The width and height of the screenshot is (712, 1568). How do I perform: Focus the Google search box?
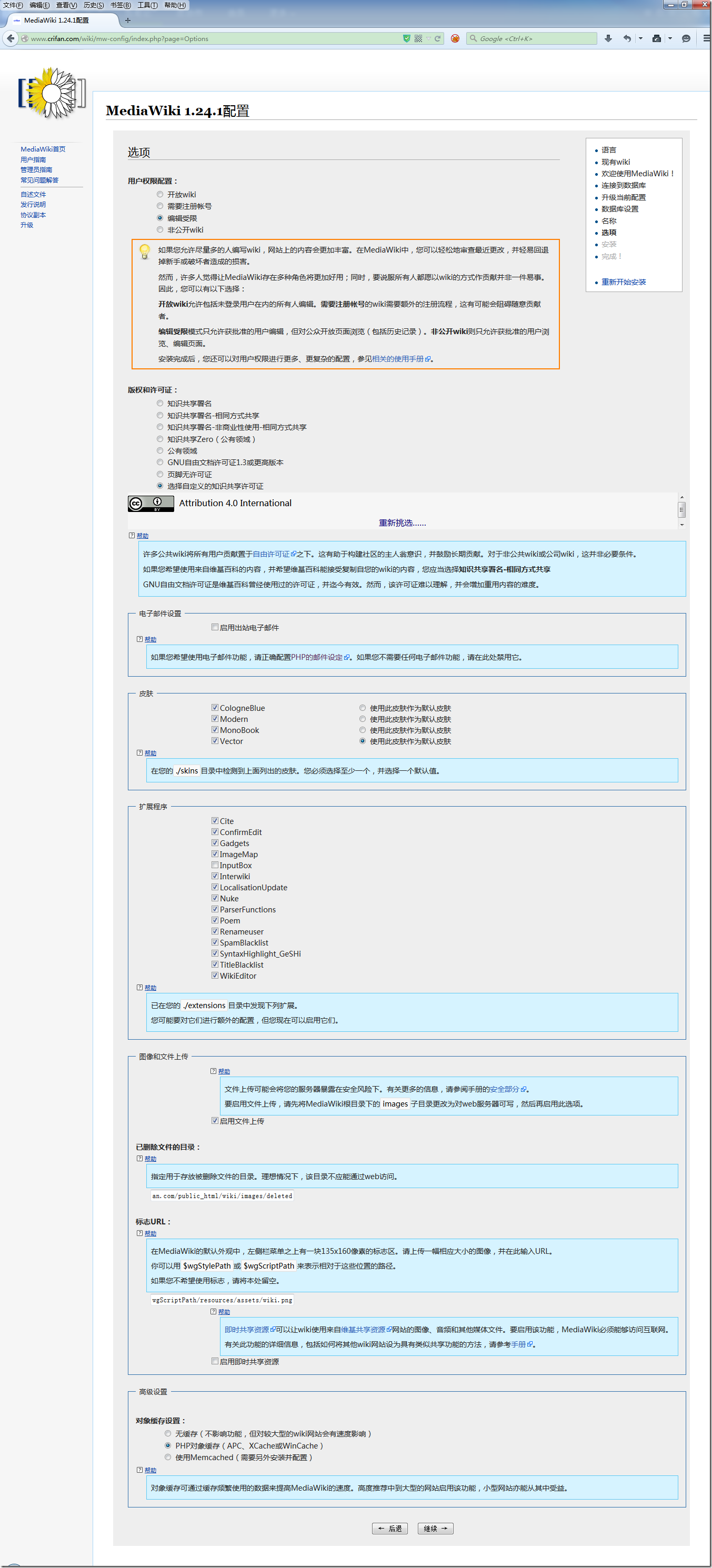(532, 38)
